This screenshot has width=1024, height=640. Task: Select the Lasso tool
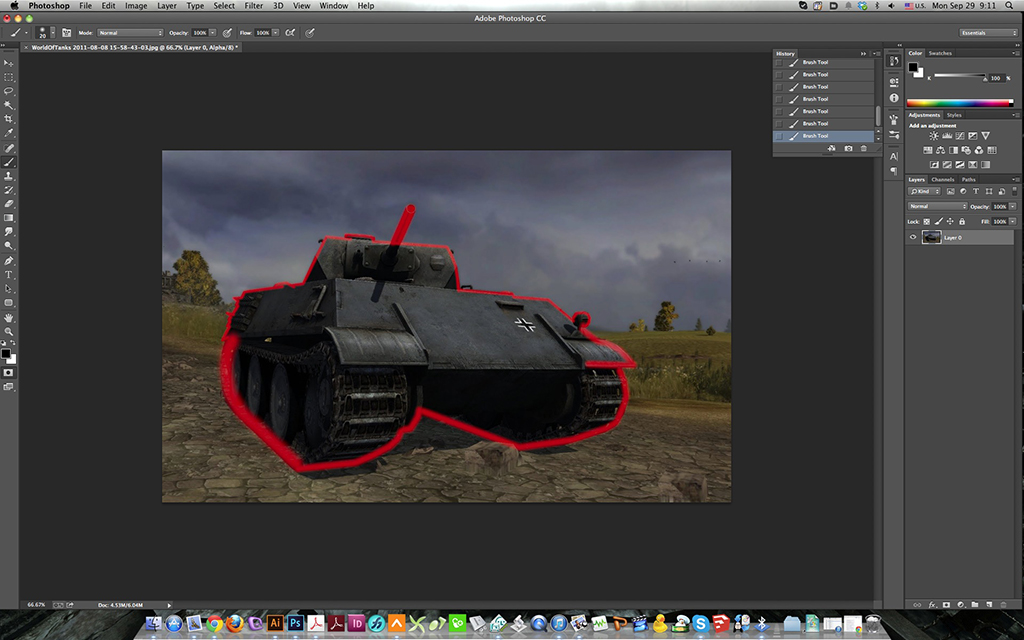pyautogui.click(x=8, y=91)
